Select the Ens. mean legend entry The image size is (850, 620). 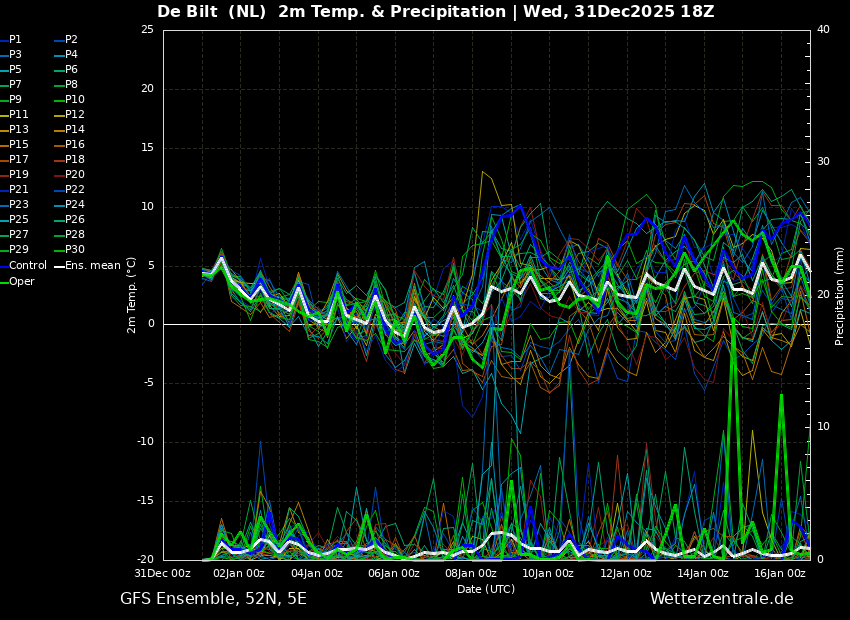click(x=88, y=266)
